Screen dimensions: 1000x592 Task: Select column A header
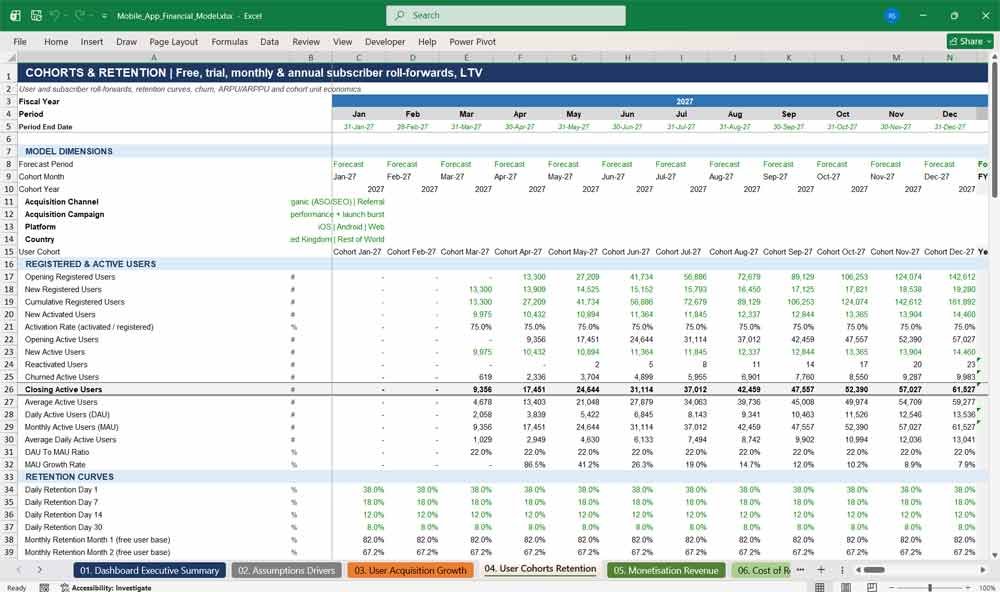click(x=154, y=57)
